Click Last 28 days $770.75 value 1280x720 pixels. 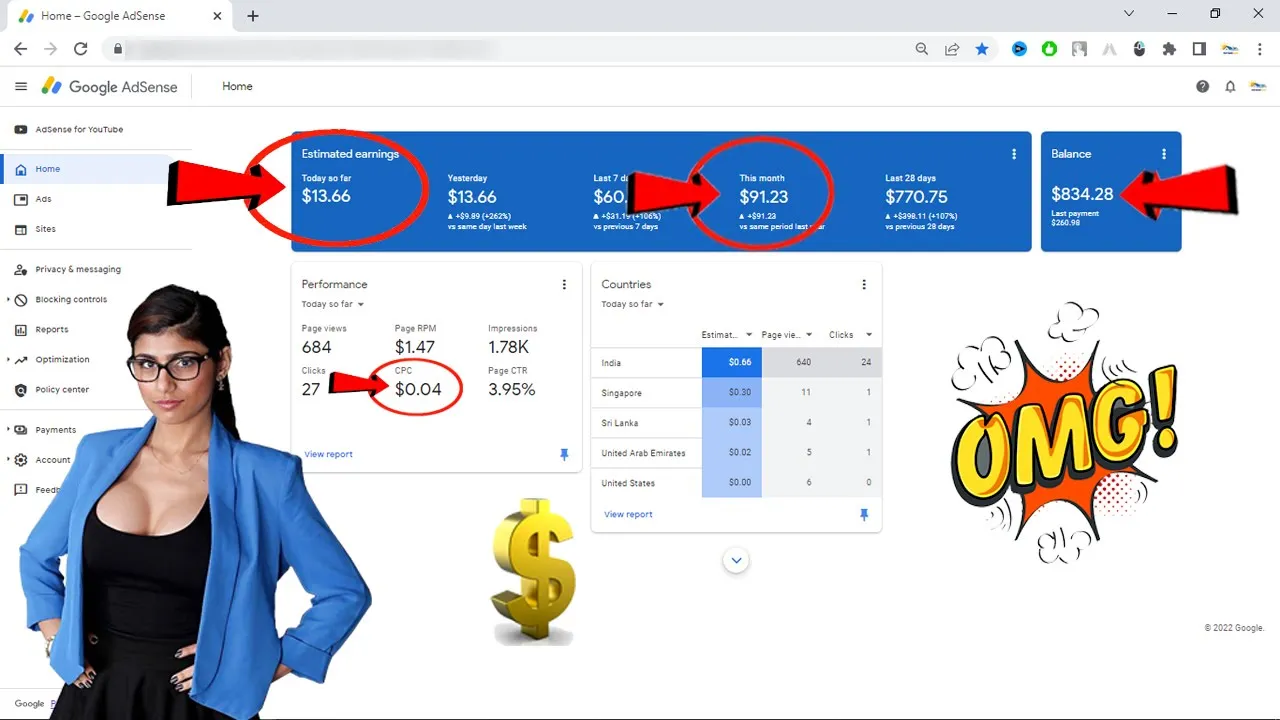(x=916, y=197)
